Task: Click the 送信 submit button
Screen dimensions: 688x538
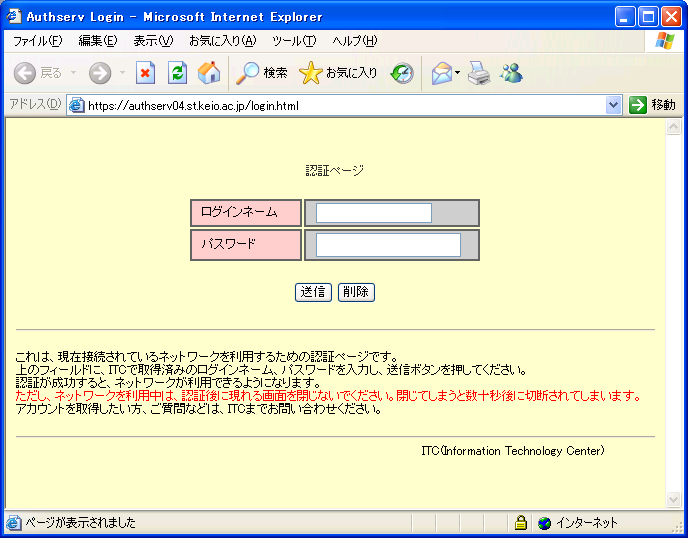Action: tap(313, 292)
